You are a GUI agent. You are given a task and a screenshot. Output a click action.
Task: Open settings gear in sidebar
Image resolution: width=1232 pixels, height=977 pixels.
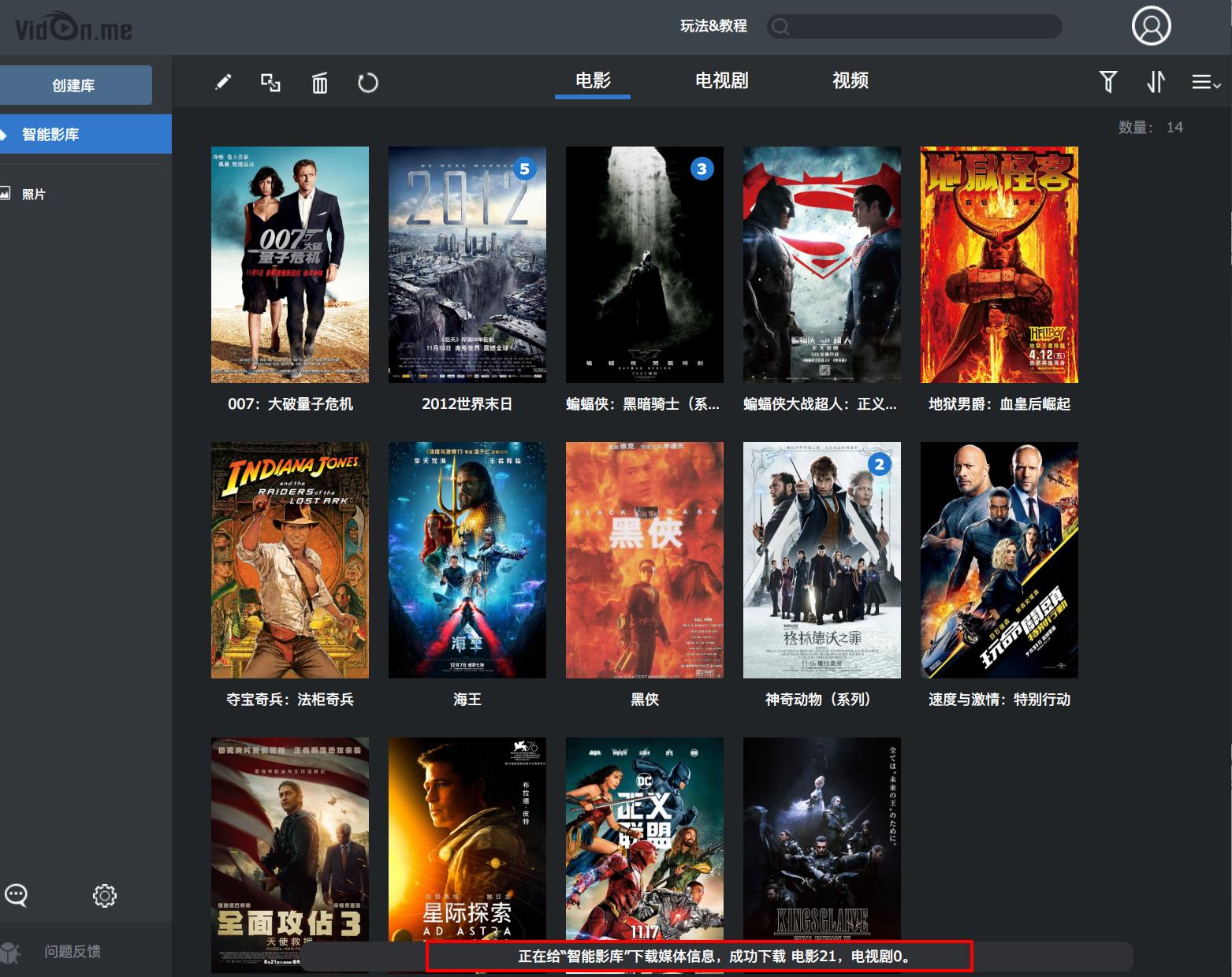click(x=105, y=895)
